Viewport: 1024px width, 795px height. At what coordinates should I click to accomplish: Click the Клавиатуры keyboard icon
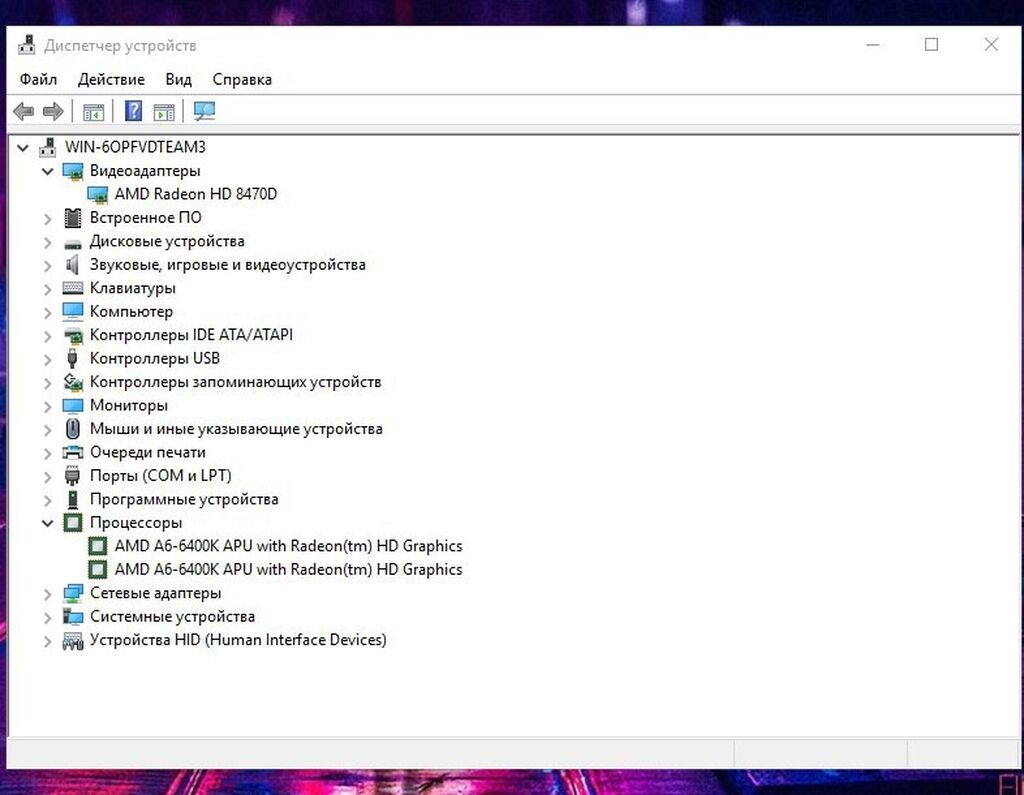coord(73,288)
